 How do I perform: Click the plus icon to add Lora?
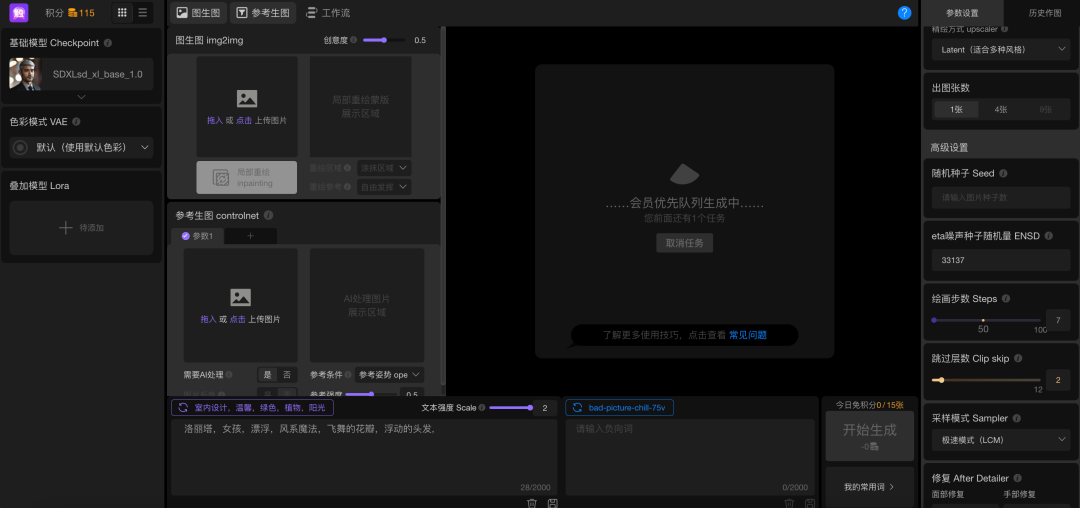(65, 227)
